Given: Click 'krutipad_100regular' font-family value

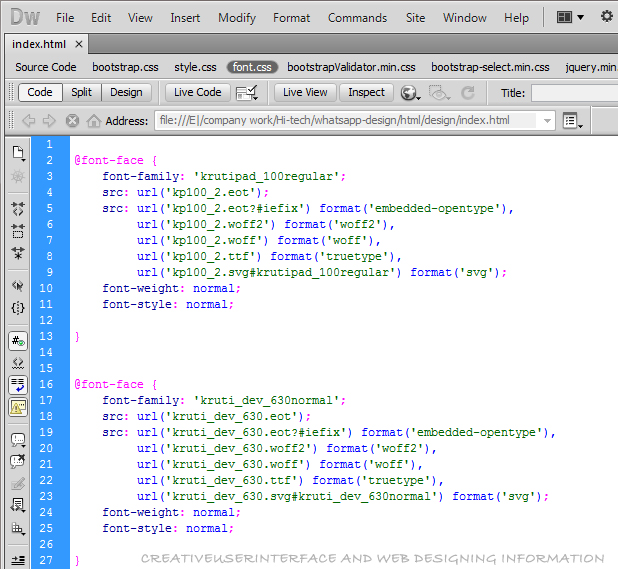Looking at the screenshot, I should [x=266, y=176].
